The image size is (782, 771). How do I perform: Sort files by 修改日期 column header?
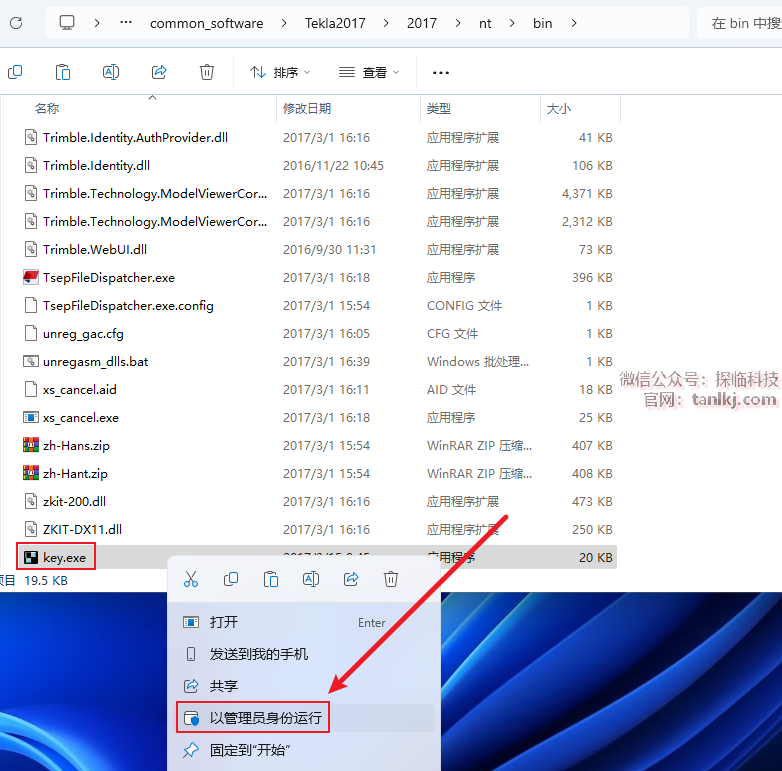pyautogui.click(x=307, y=108)
